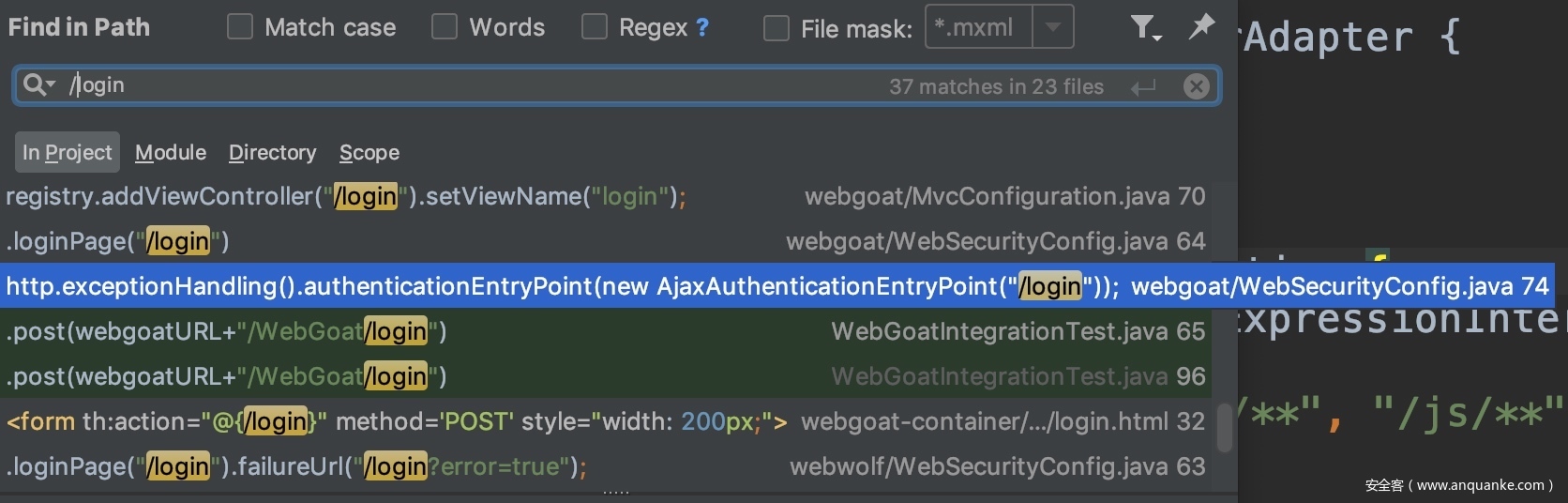Image resolution: width=1568 pixels, height=503 pixels.
Task: Switch to the Module tab
Action: (171, 152)
